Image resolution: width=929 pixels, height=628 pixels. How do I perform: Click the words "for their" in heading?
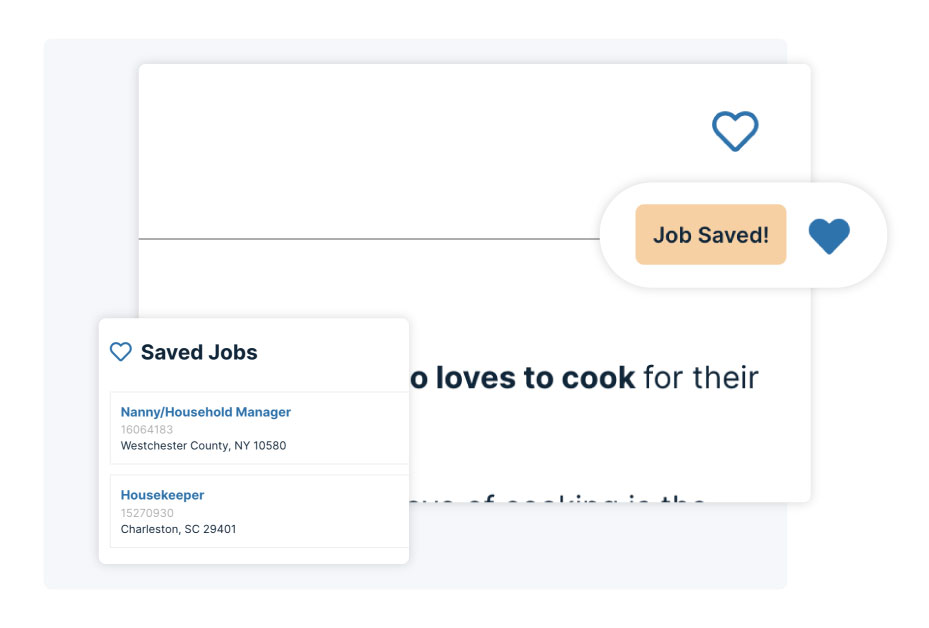tap(701, 378)
